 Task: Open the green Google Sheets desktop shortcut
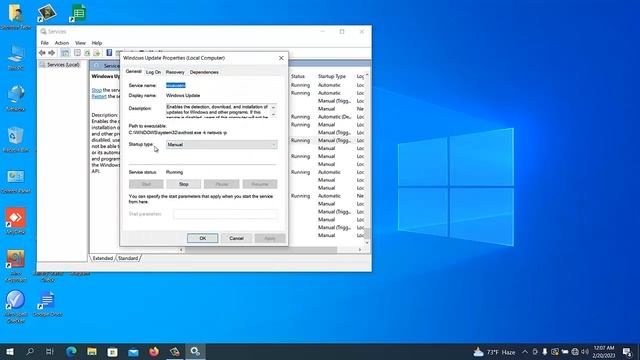pos(78,13)
